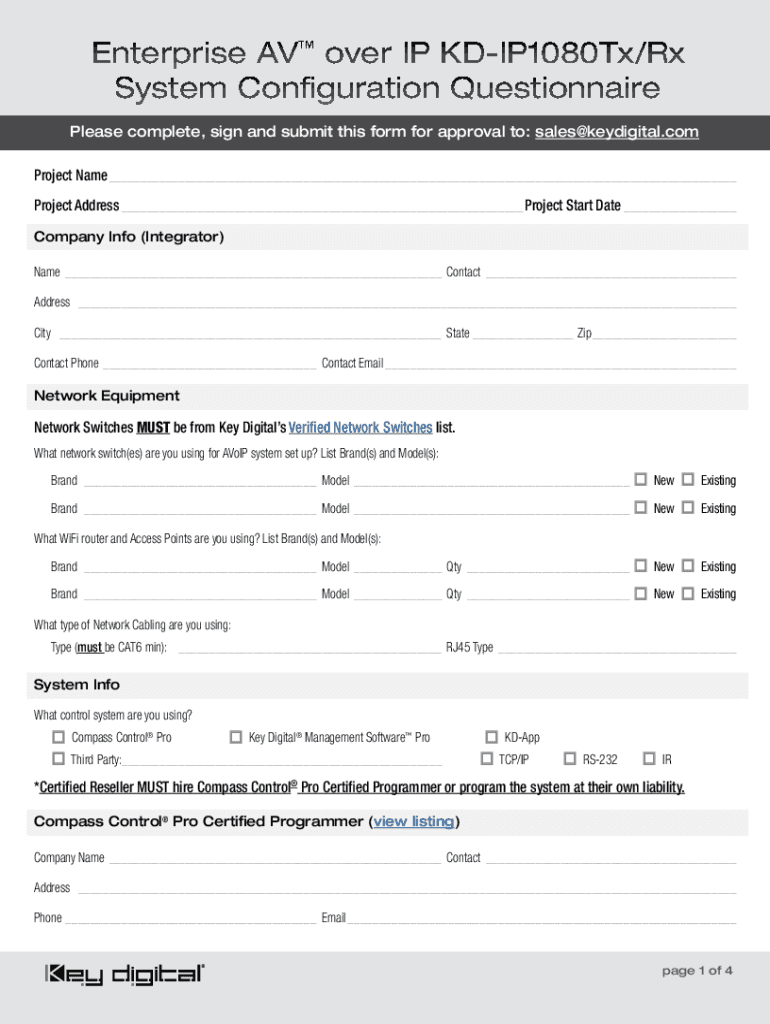This screenshot has width=770, height=1024.
Task: Tick the RS-232 checkbox
Action: click(x=570, y=759)
